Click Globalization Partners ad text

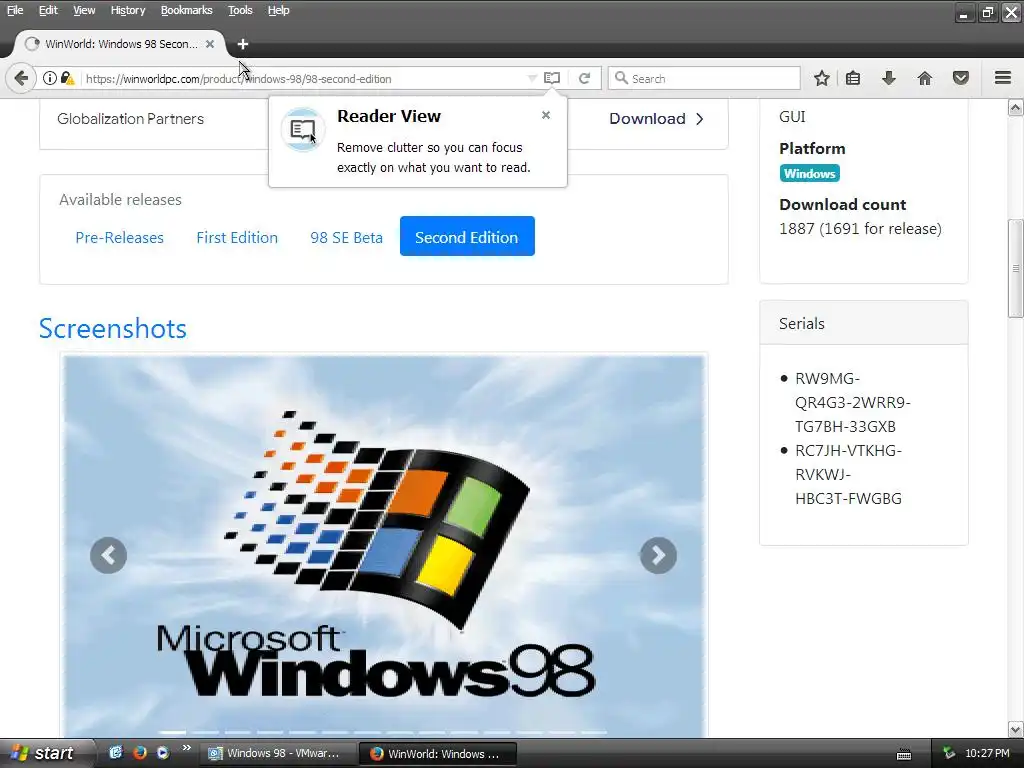(x=131, y=119)
